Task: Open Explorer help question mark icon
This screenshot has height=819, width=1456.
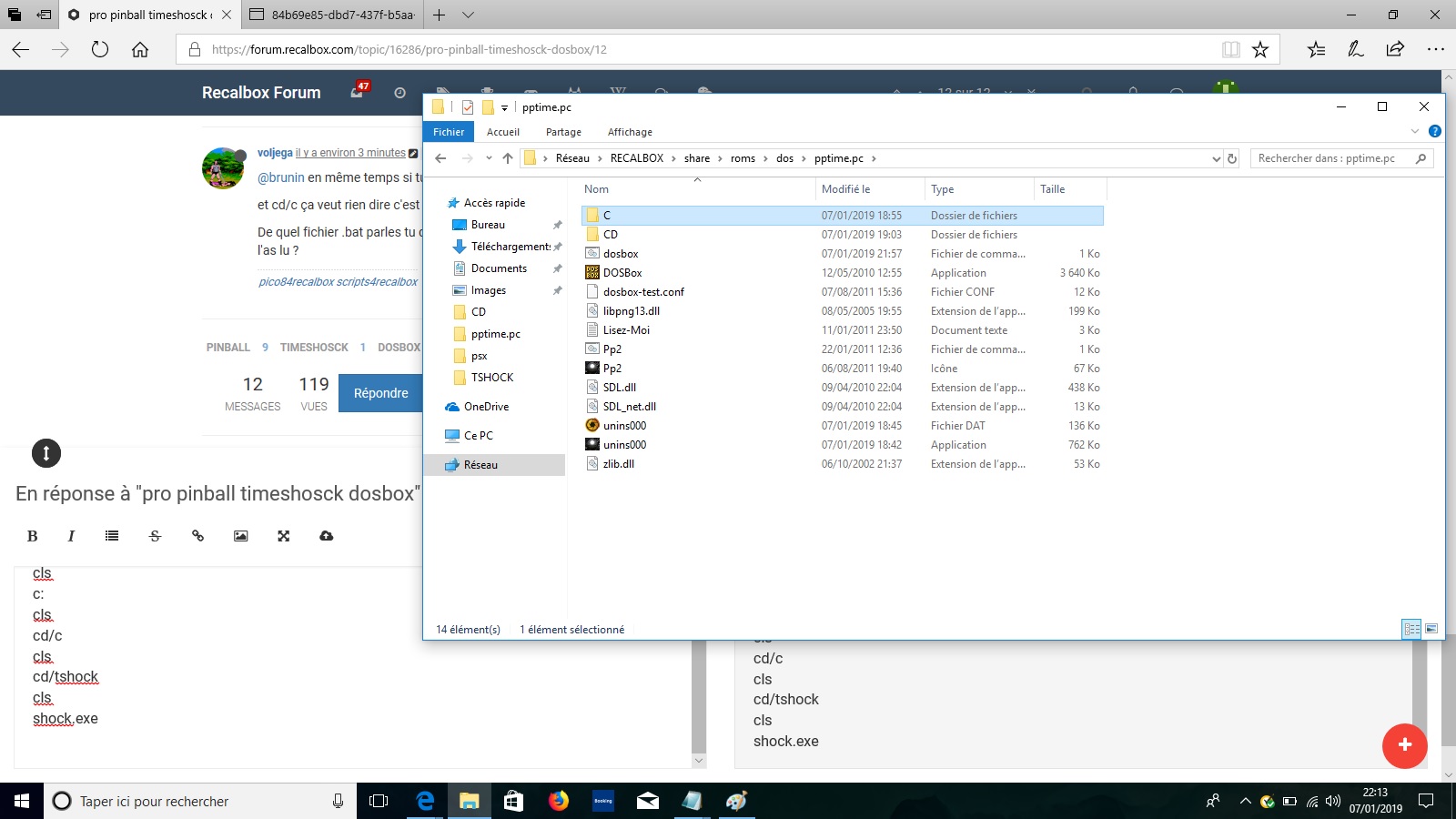Action: 1435,131
